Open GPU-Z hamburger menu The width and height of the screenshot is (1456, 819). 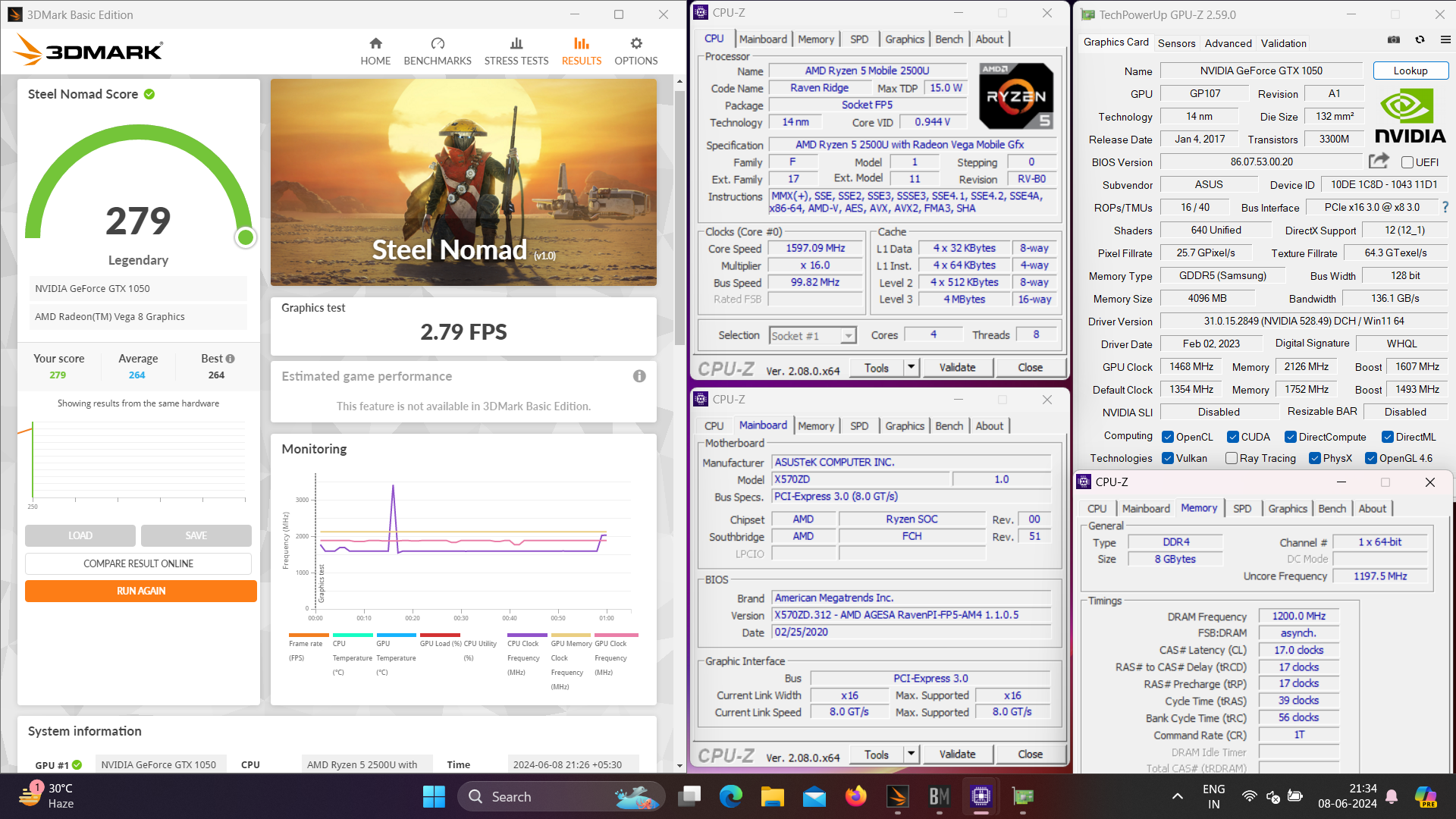pyautogui.click(x=1445, y=39)
